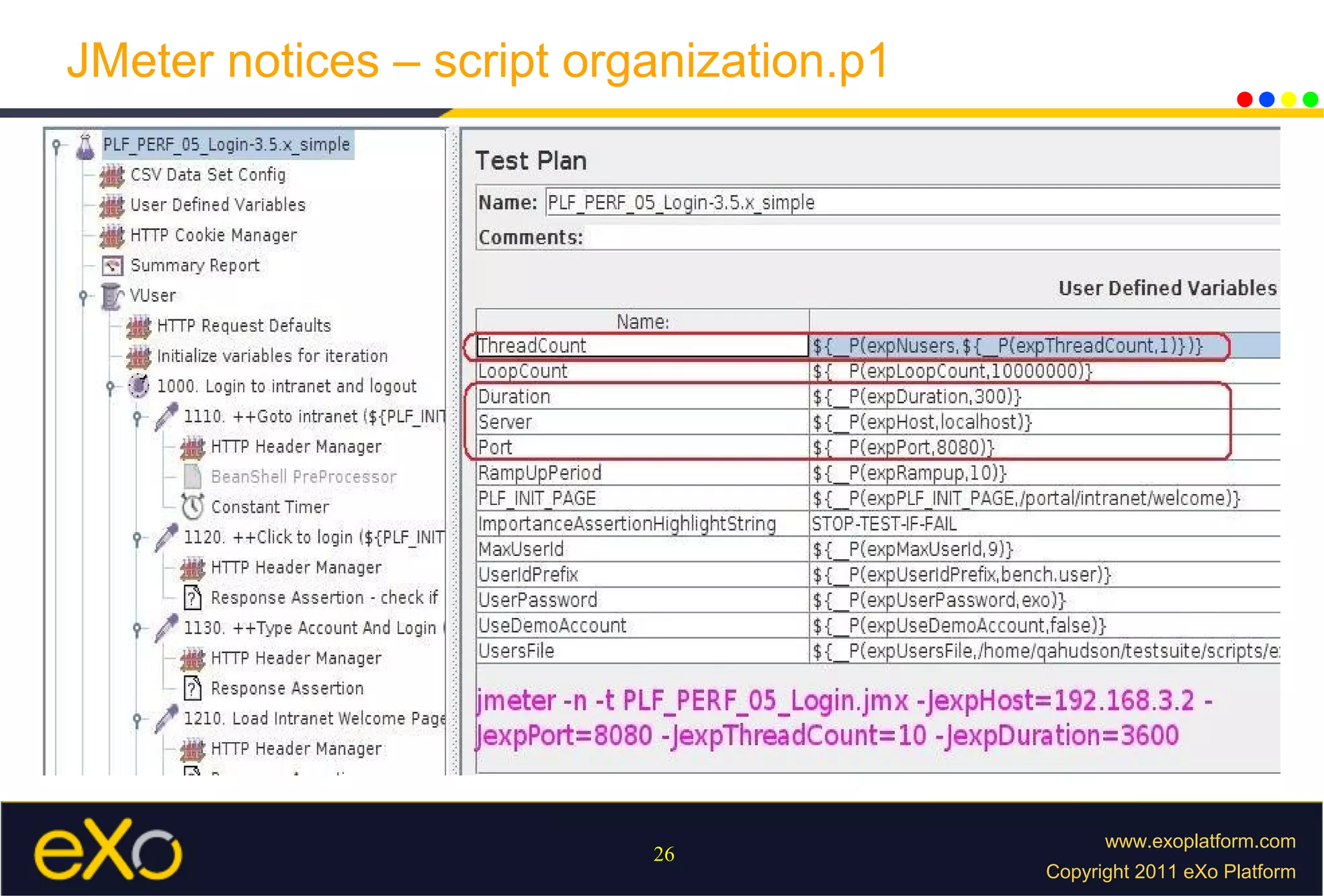This screenshot has height=896, width=1324.
Task: Click HTTP Header Manager icon under 1110
Action: click(x=193, y=447)
